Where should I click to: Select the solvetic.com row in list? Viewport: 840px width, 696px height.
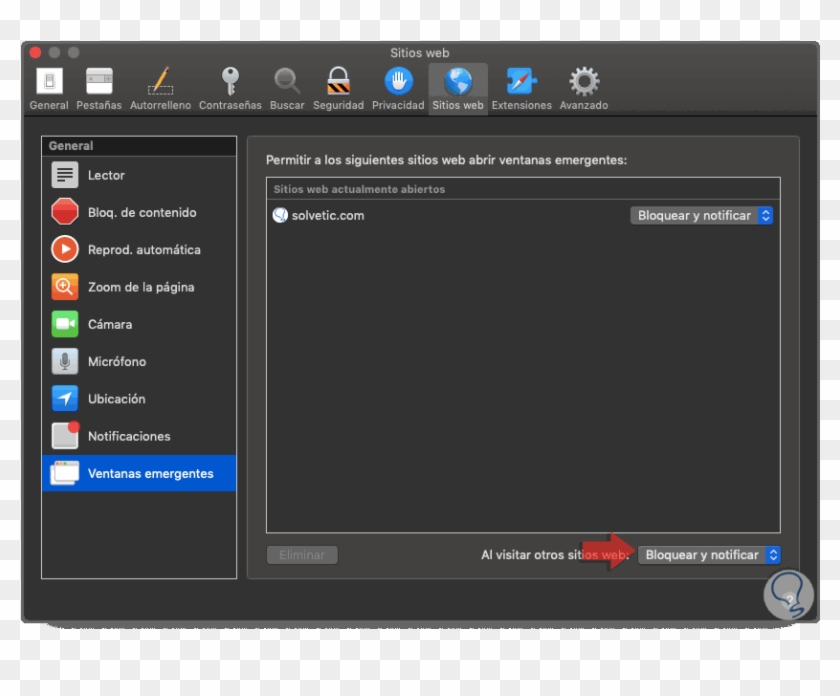tap(450, 215)
